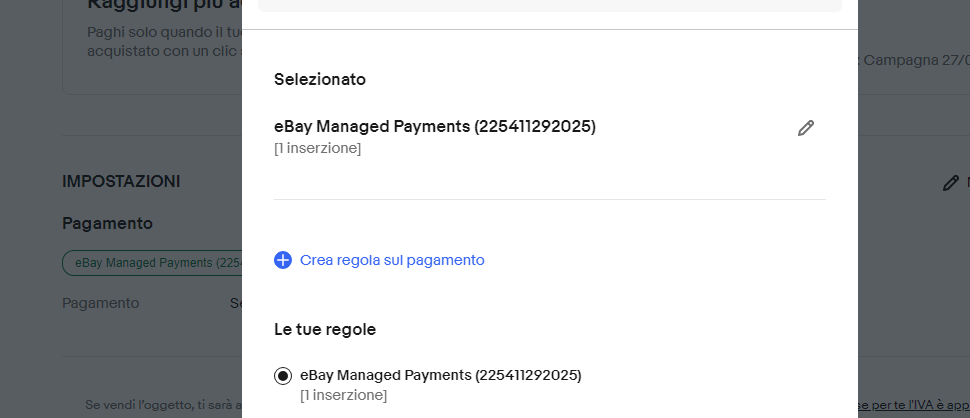Image resolution: width=970 pixels, height=418 pixels.
Task: Click the bold Pagamento section title
Action: (107, 223)
